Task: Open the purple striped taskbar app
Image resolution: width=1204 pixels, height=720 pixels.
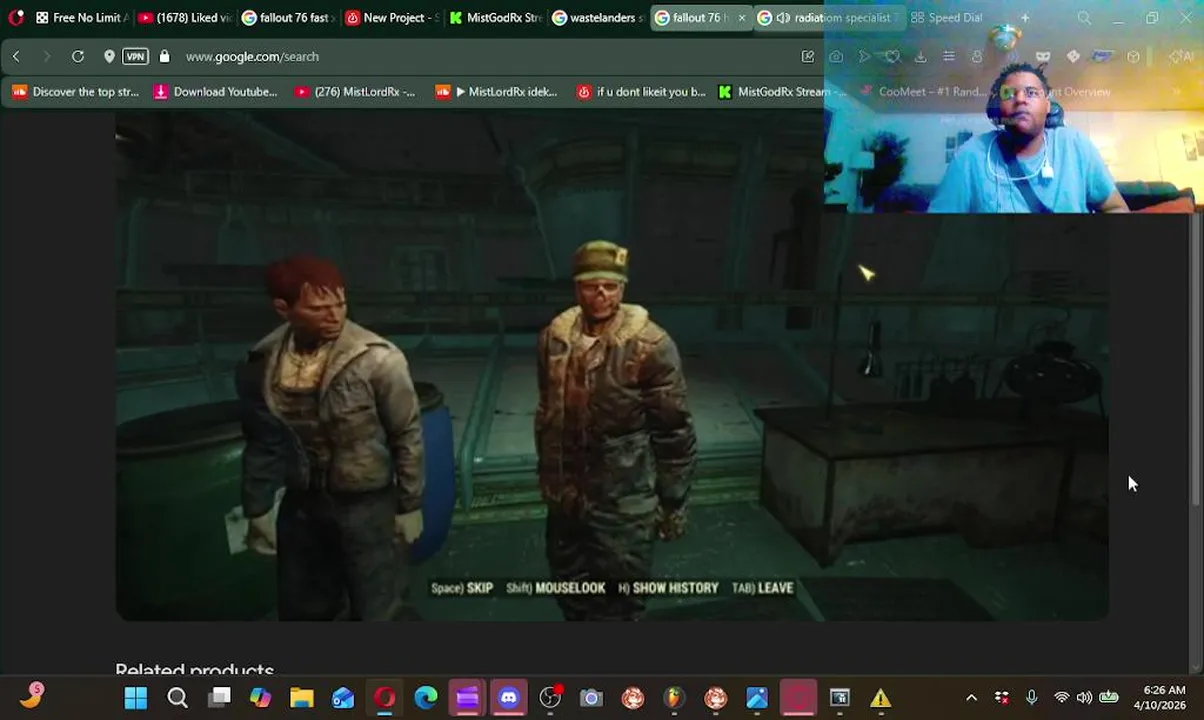Action: coord(467,698)
